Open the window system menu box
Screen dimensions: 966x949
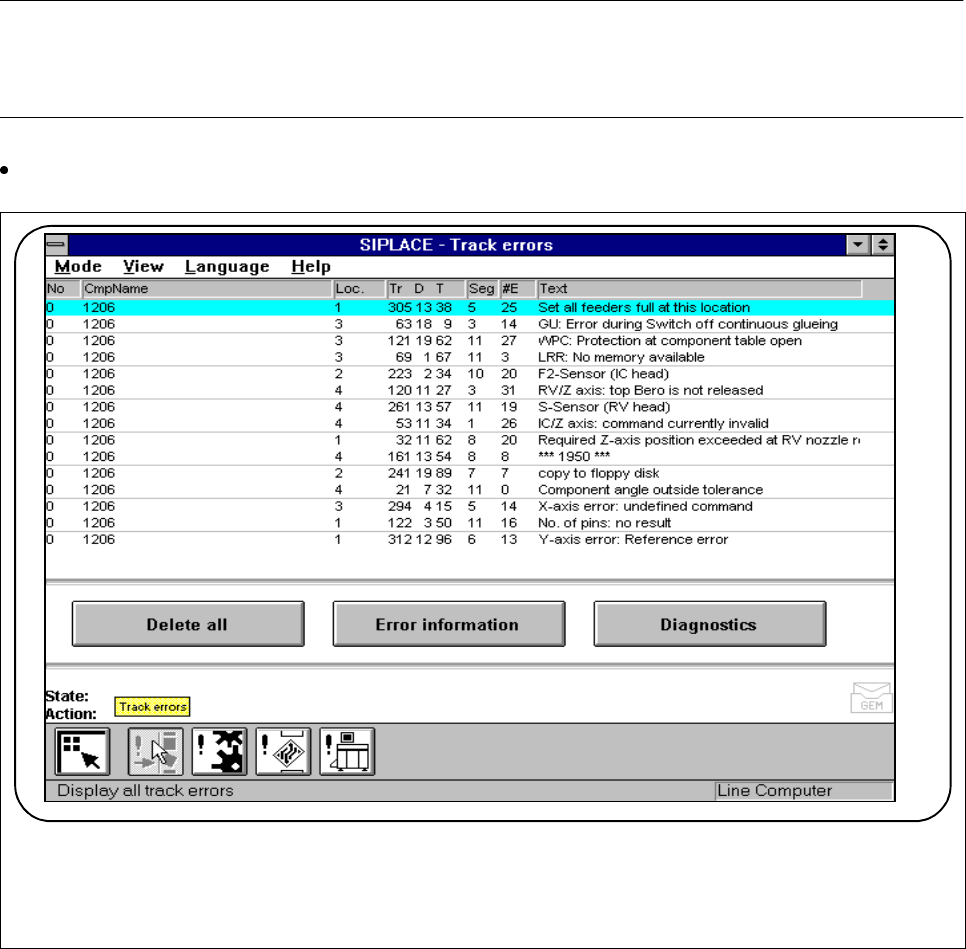coord(56,245)
